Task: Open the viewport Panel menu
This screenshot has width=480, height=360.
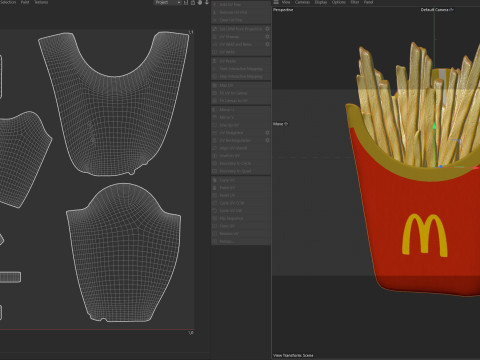Action: point(368,2)
